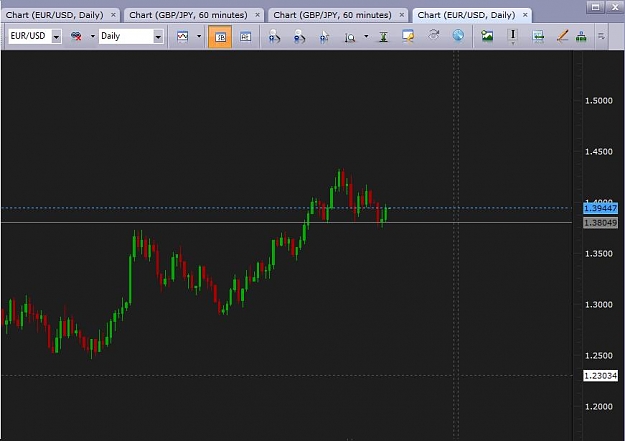Click the blue 1.39447 price label
Screen dimensions: 625x441
coord(600,208)
